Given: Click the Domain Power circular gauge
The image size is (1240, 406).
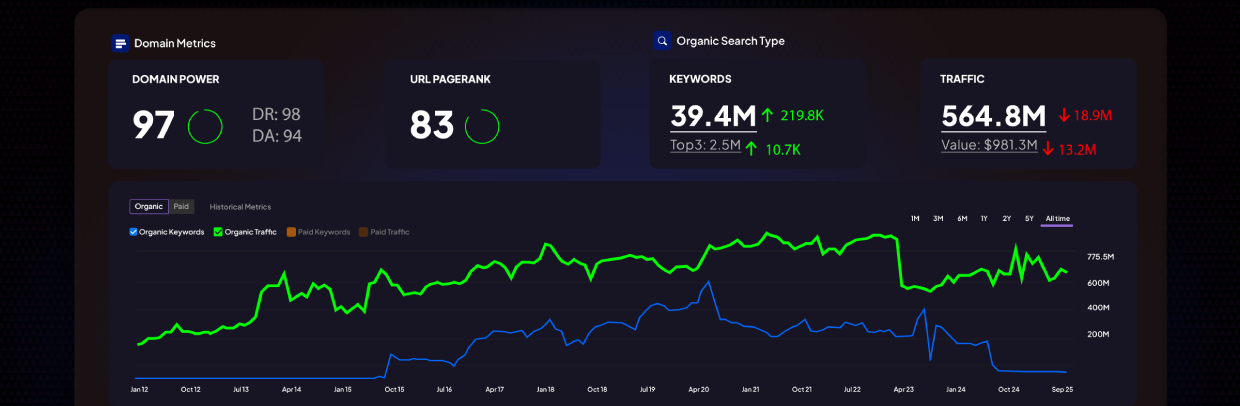Looking at the screenshot, I should [x=205, y=125].
